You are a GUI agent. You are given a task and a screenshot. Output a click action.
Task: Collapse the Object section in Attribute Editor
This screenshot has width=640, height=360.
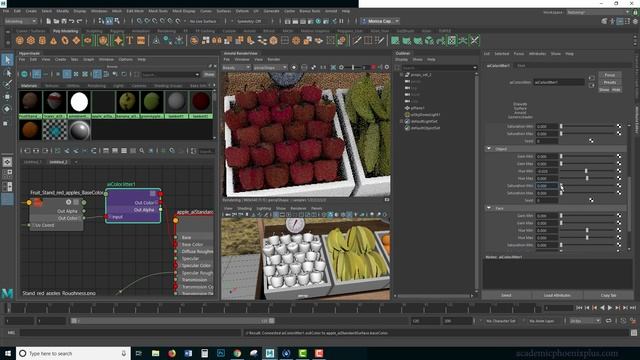[489, 149]
